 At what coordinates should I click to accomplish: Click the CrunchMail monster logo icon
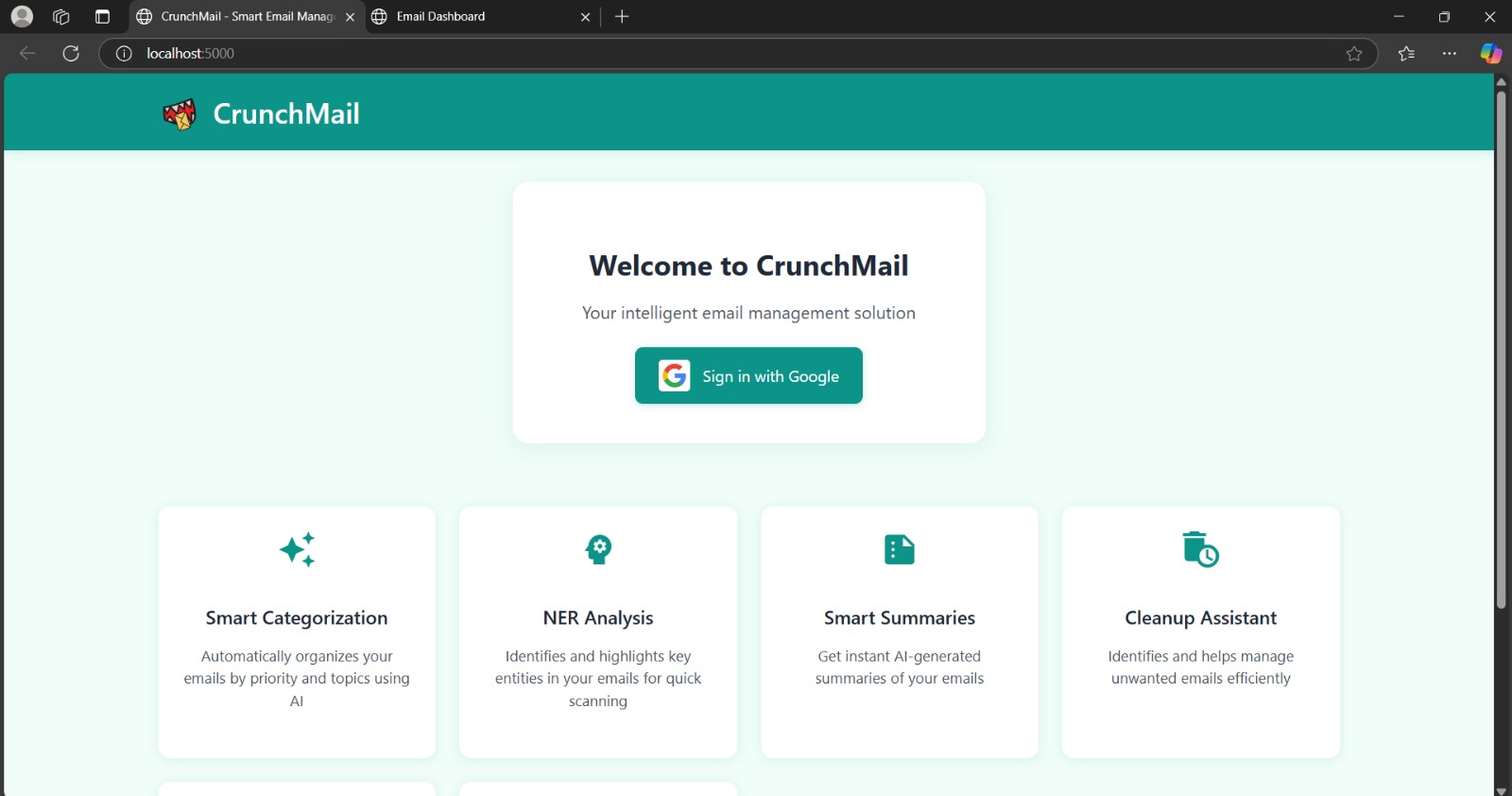coord(179,113)
